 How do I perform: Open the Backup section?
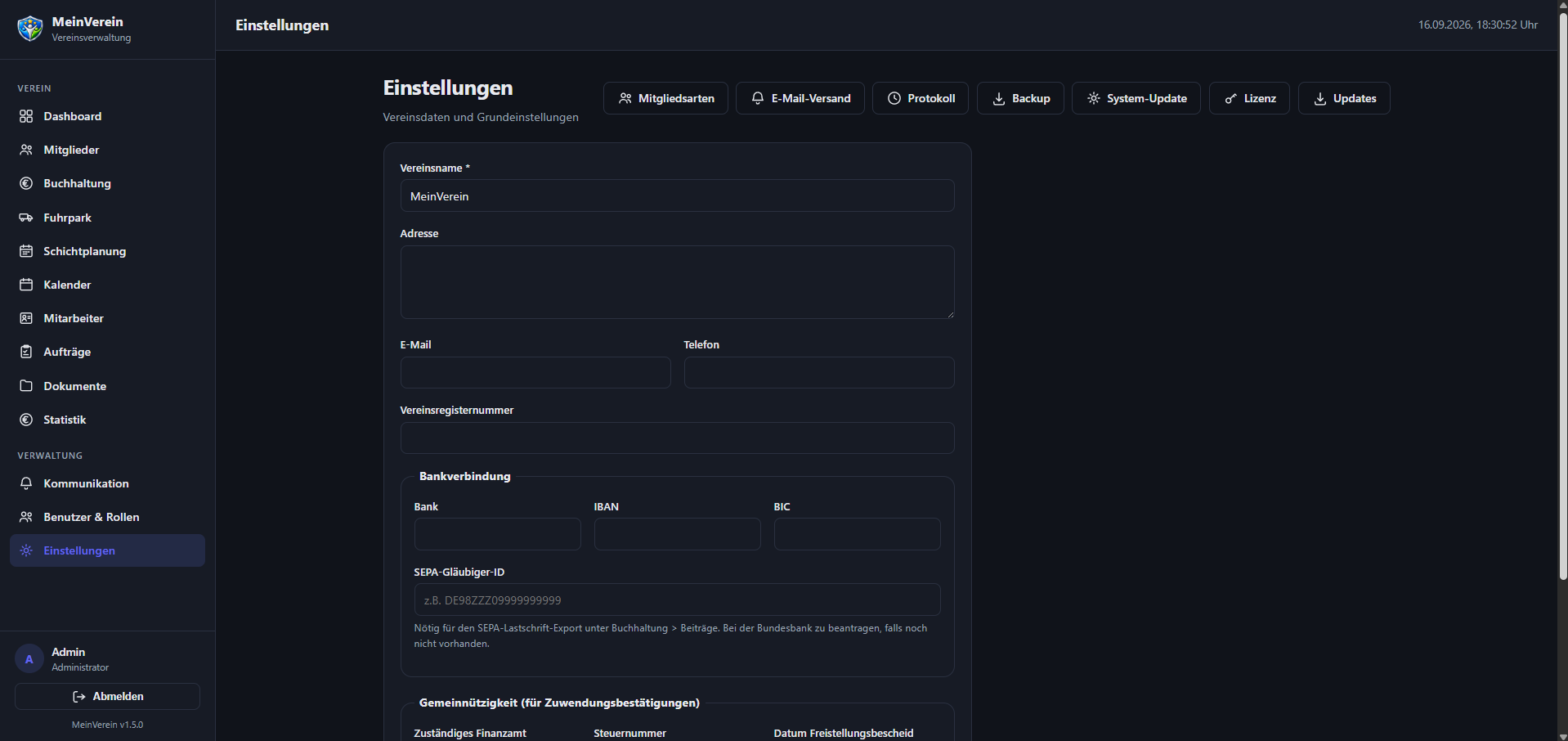click(x=1020, y=98)
